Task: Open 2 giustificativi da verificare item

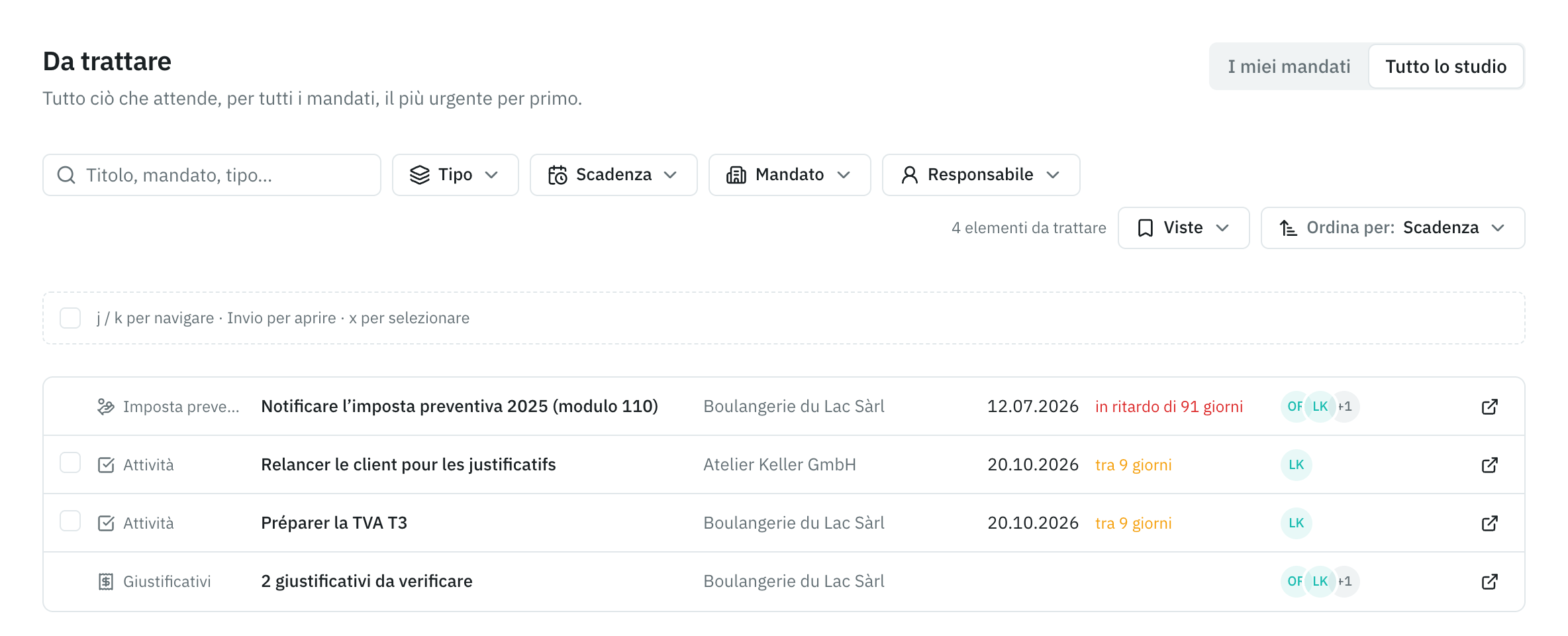Action: click(367, 582)
